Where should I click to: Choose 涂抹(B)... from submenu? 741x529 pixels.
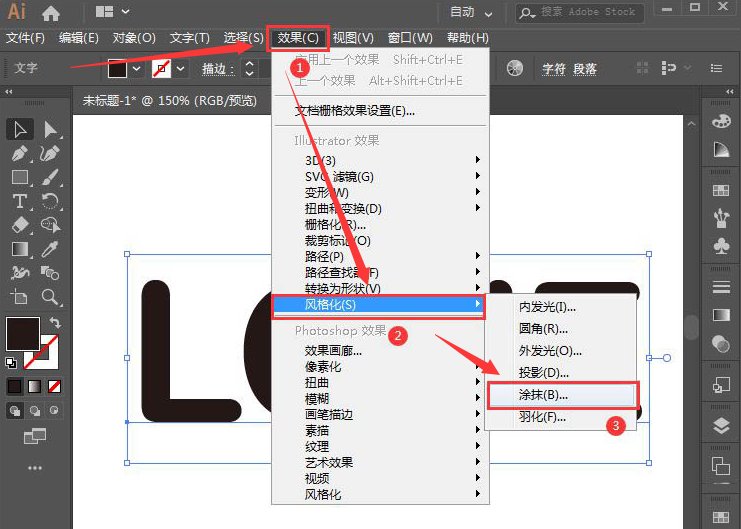coord(562,395)
